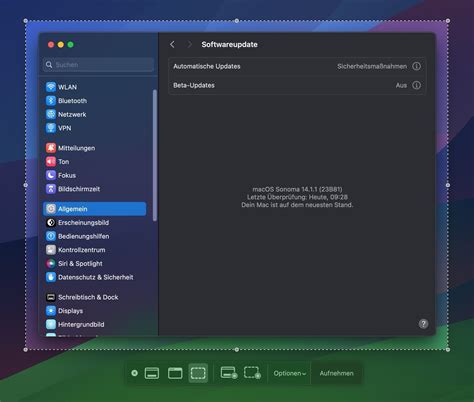Click the yellow minimize window button
The image size is (474, 402).
(x=61, y=45)
